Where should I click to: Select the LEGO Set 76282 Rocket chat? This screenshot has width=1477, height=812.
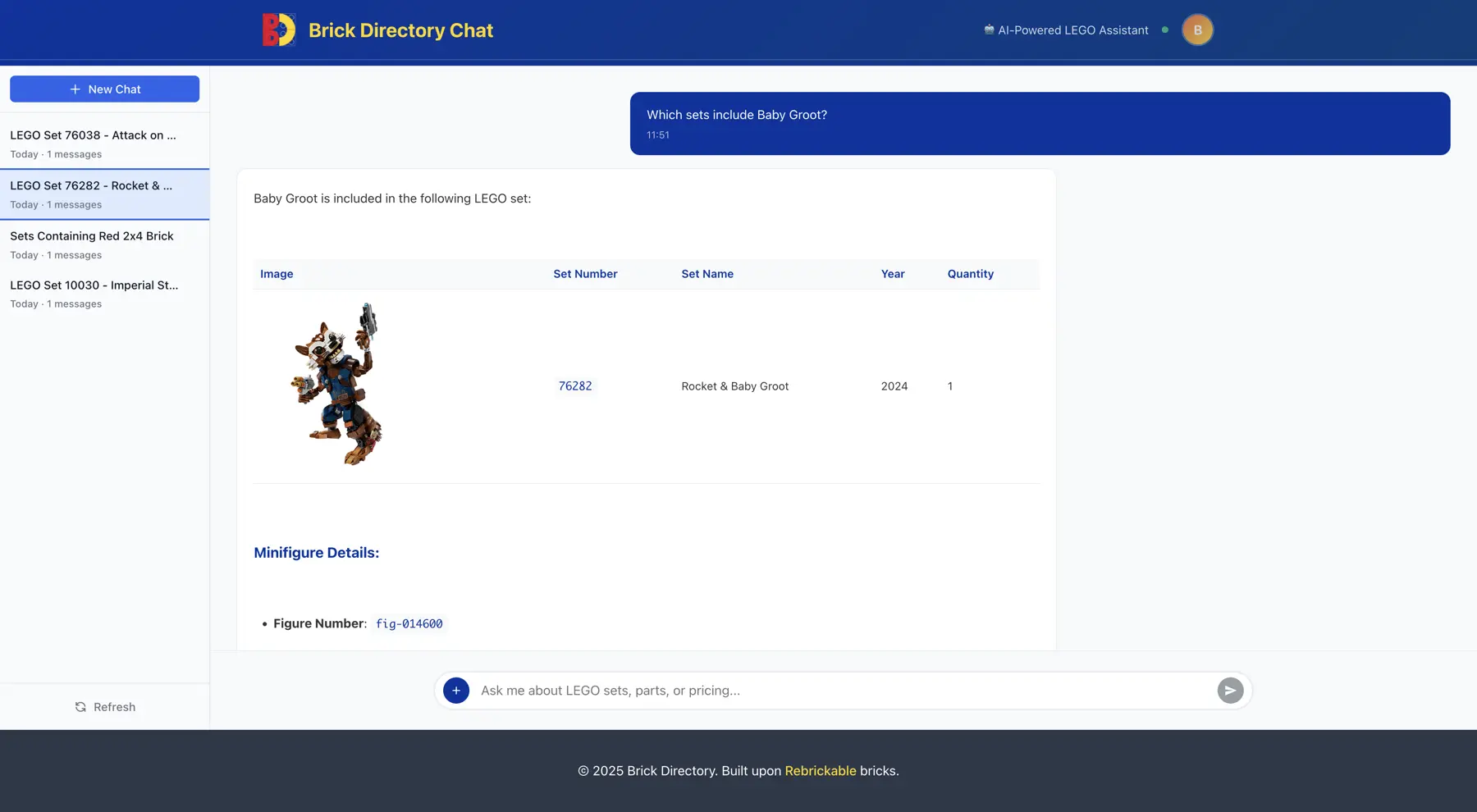pyautogui.click(x=104, y=194)
